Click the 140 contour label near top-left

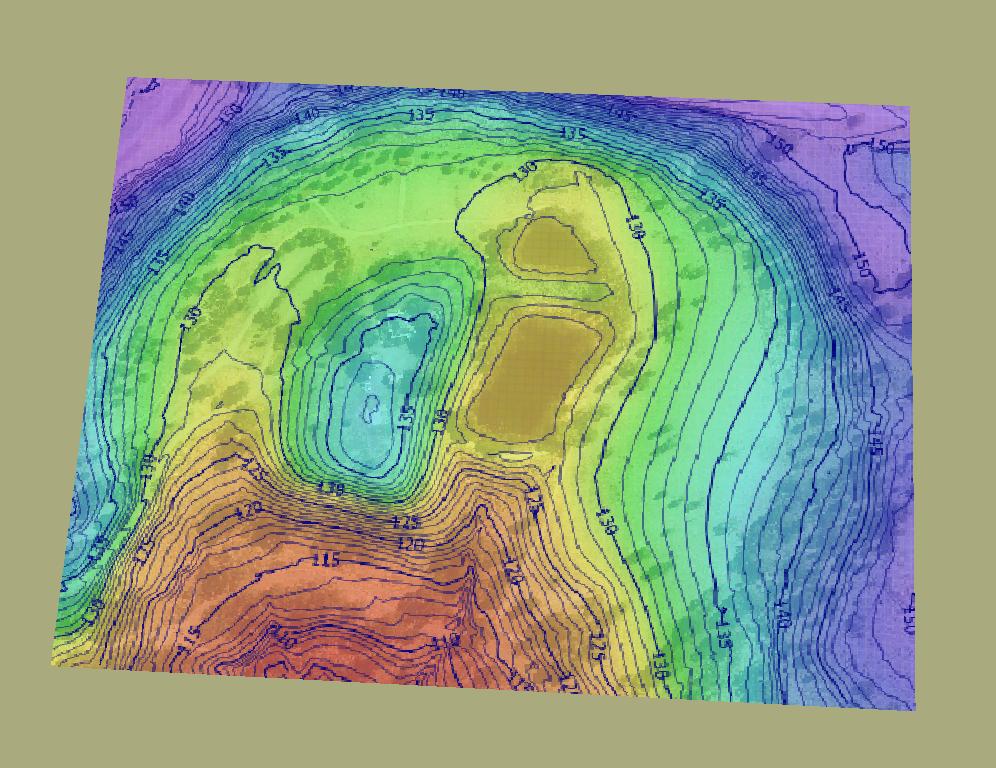coord(306,117)
